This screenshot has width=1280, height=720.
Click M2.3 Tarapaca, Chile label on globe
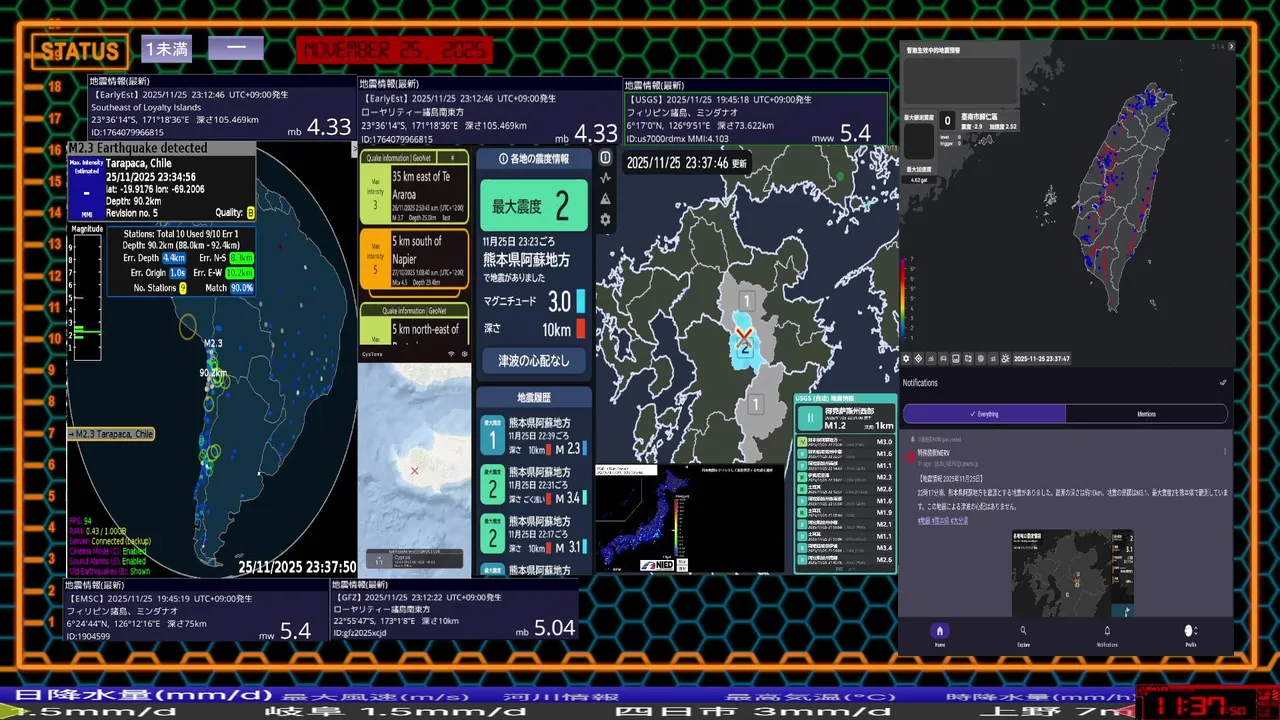(x=111, y=434)
